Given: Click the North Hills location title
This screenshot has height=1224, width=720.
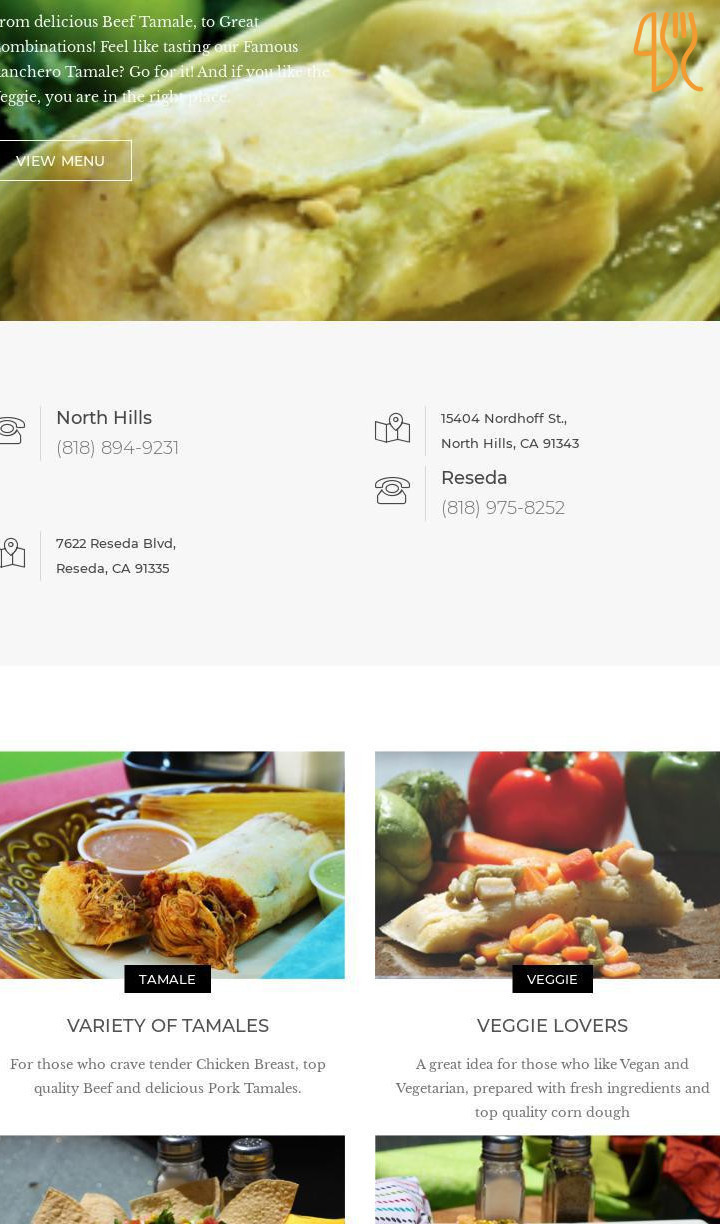Looking at the screenshot, I should tap(104, 418).
